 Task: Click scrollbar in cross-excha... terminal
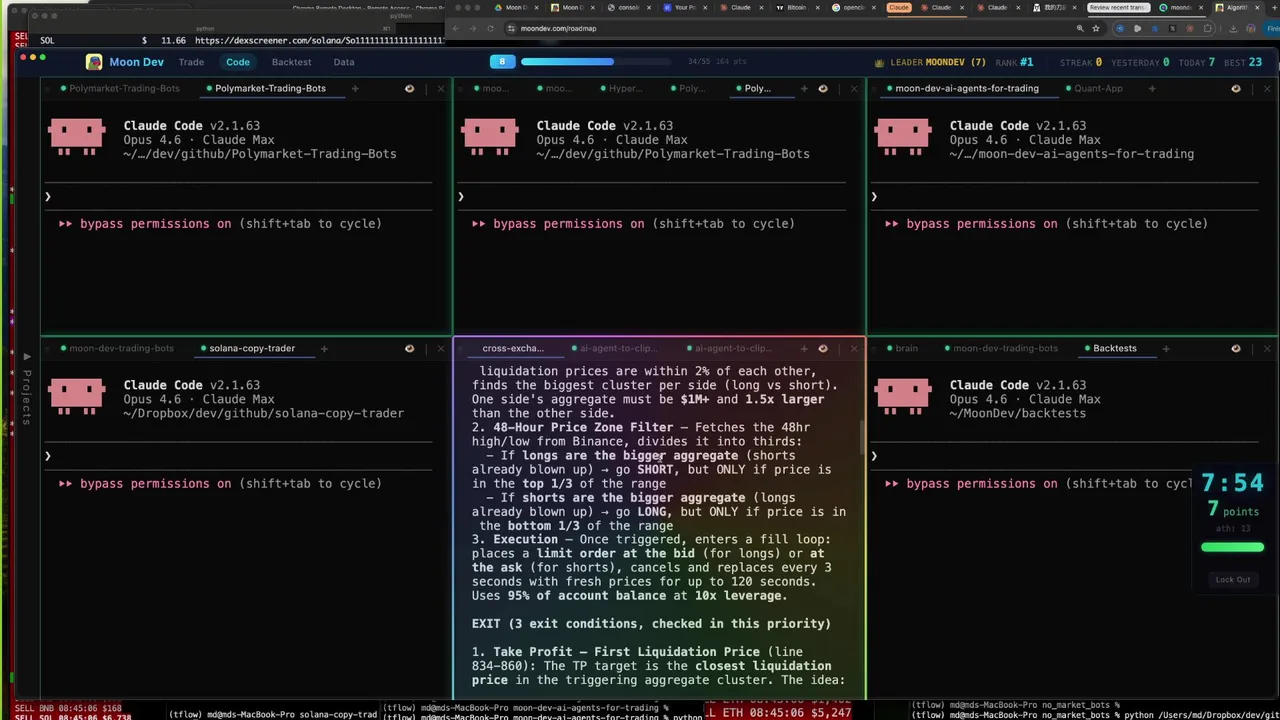861,437
